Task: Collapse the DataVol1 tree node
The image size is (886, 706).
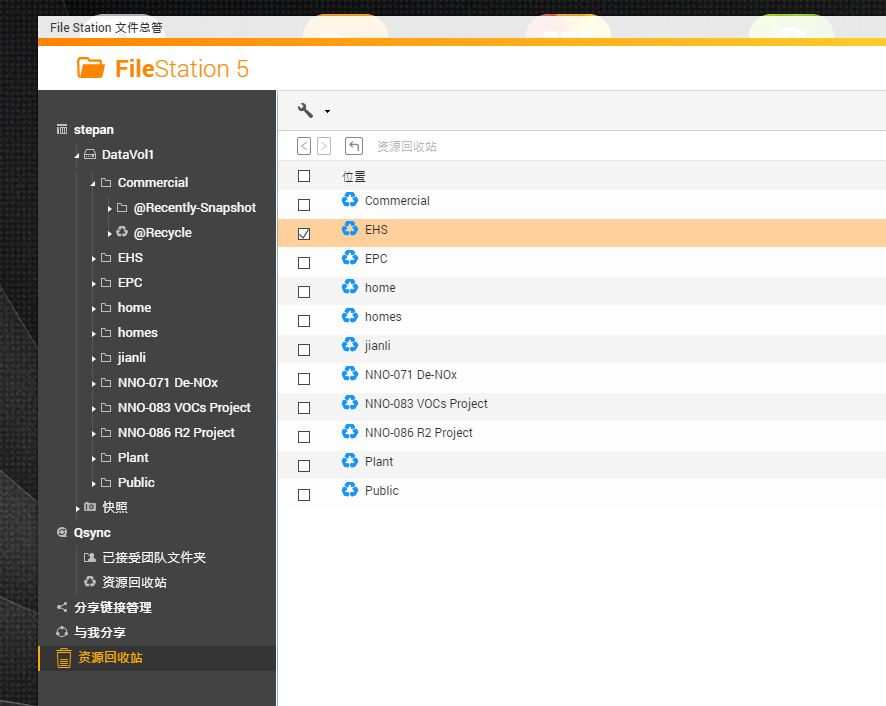Action: (77, 155)
